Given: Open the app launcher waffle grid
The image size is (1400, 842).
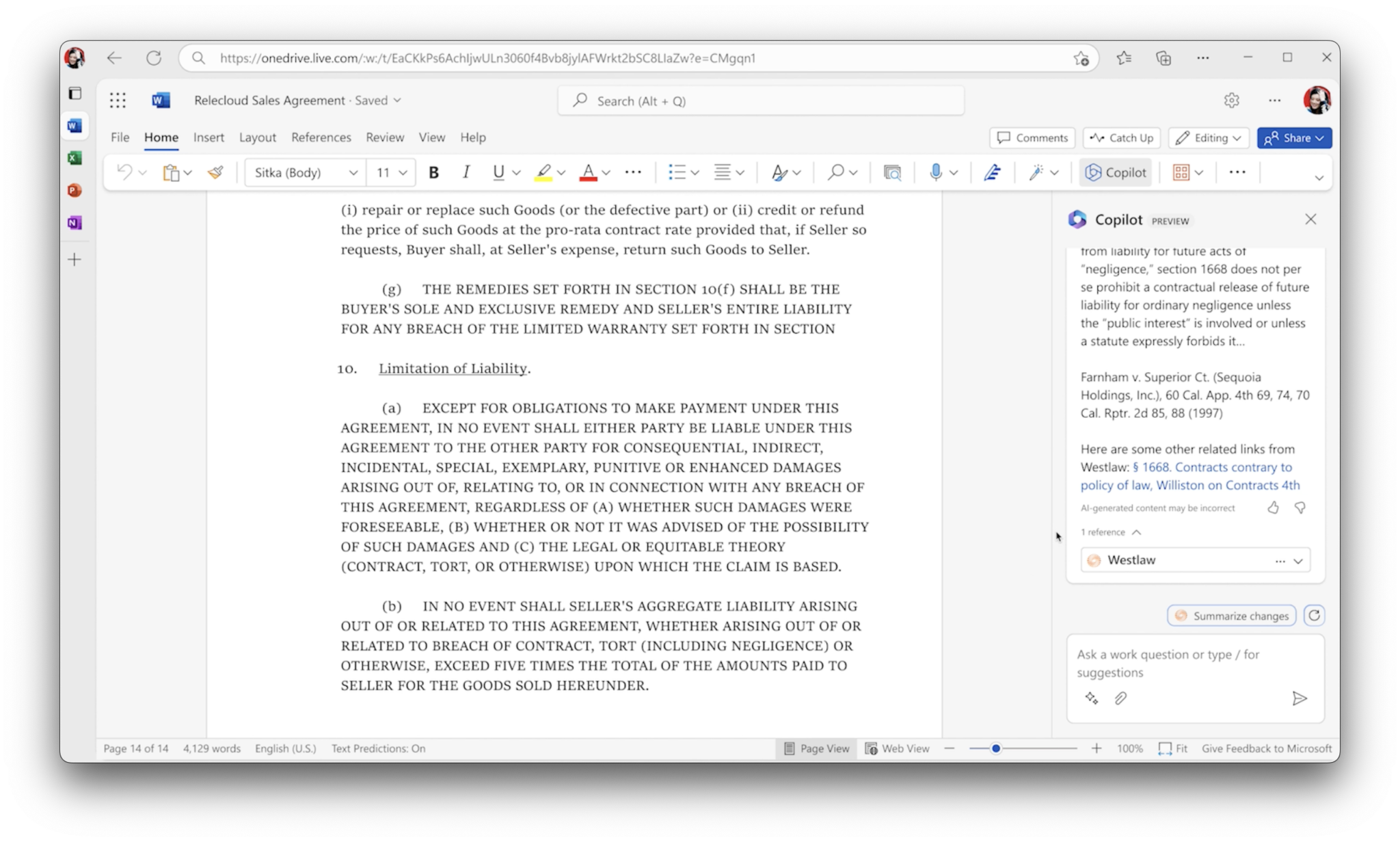Looking at the screenshot, I should tap(118, 101).
